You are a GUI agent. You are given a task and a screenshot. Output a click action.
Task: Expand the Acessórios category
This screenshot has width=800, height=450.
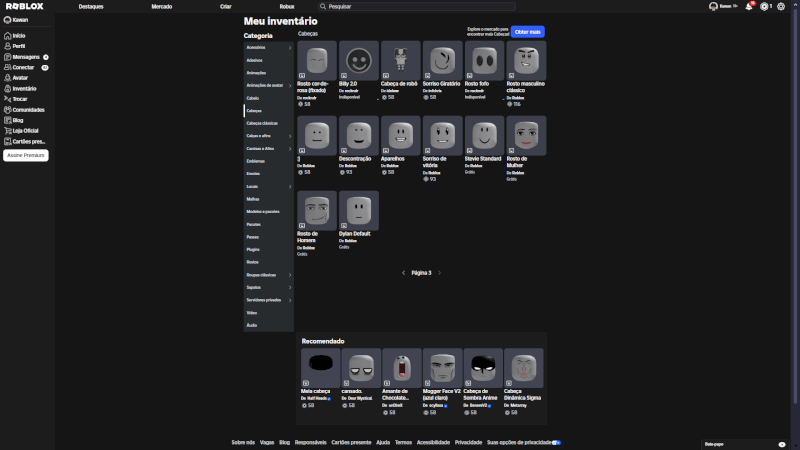[290, 47]
